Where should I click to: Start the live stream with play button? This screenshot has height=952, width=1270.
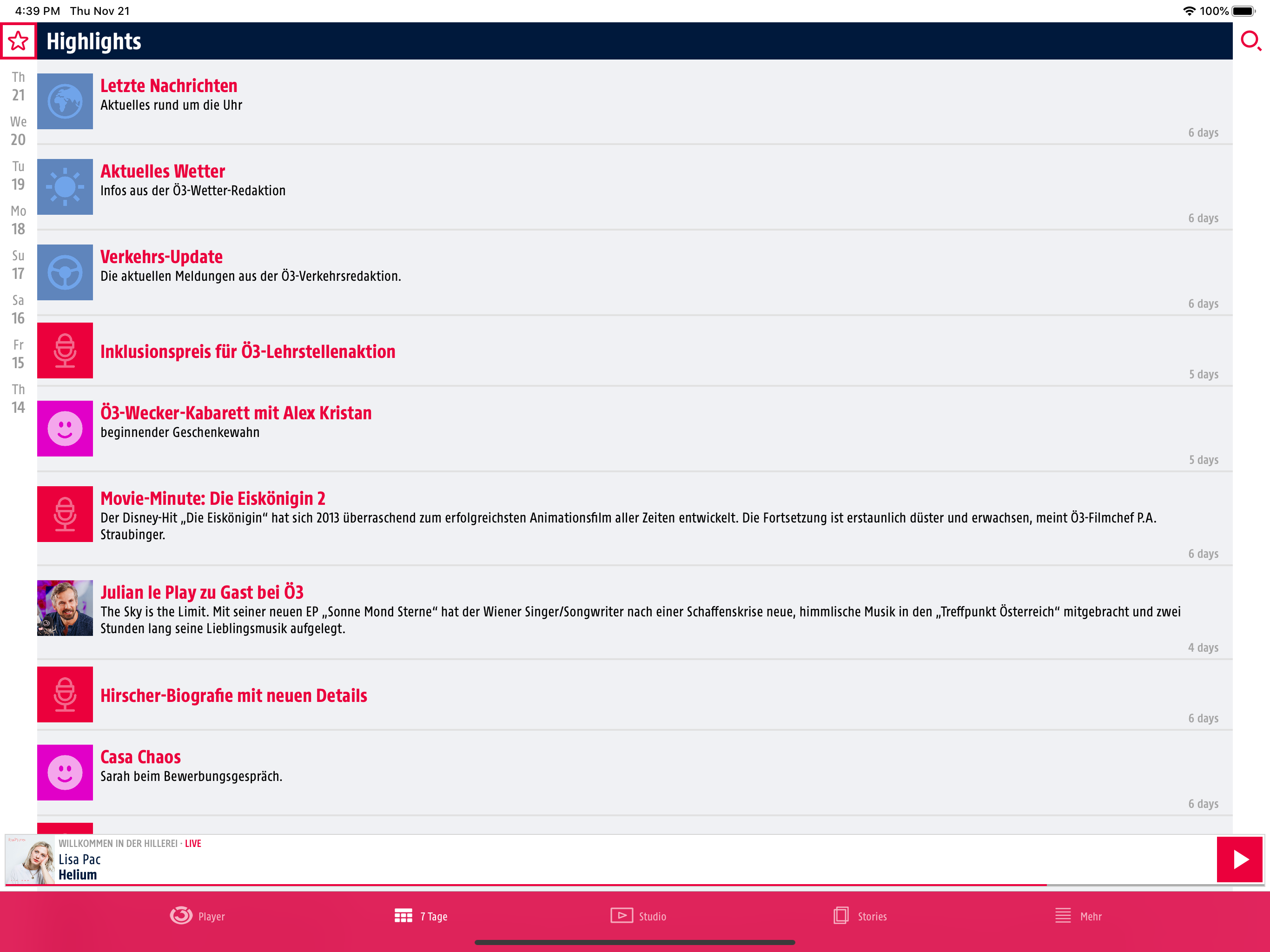tap(1240, 859)
